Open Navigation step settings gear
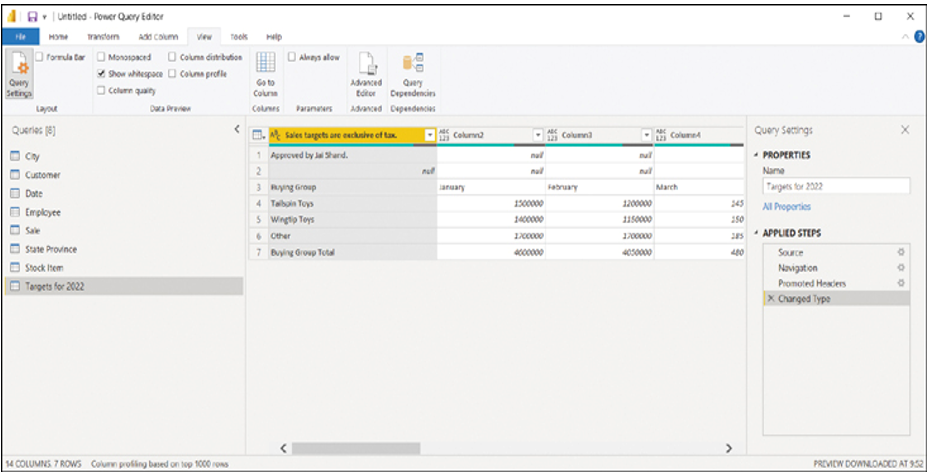The image size is (931, 475). [901, 268]
